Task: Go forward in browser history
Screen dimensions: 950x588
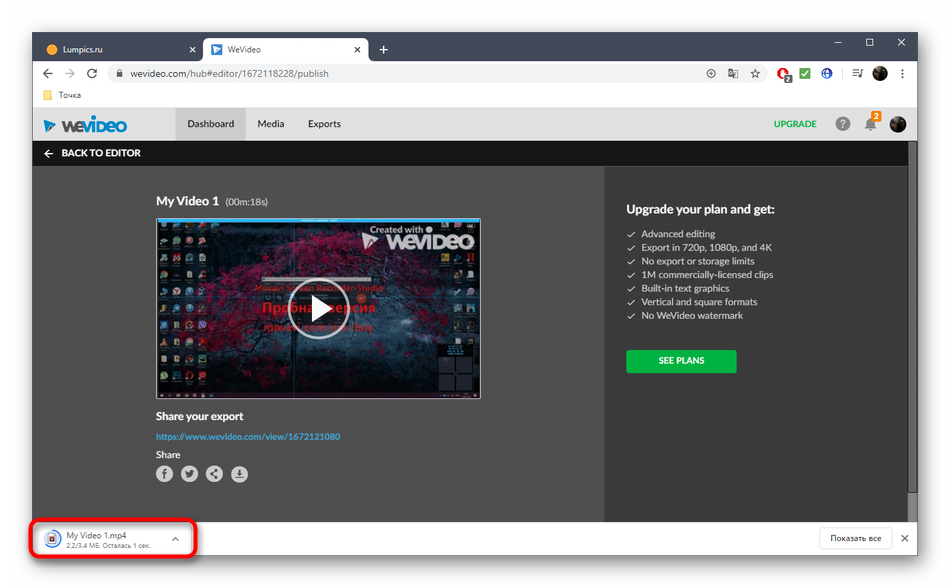Action: (70, 73)
